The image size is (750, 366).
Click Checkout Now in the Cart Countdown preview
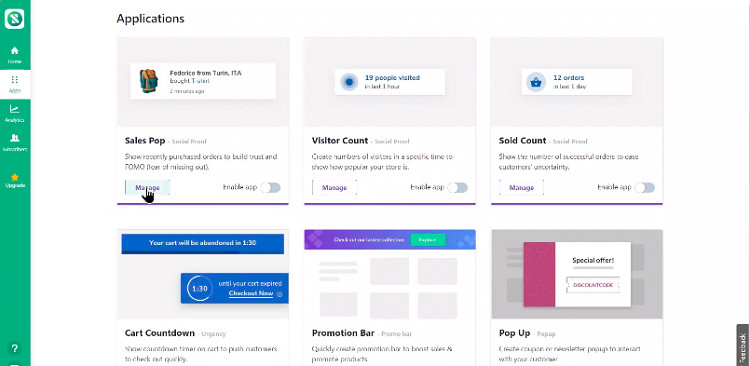point(251,293)
